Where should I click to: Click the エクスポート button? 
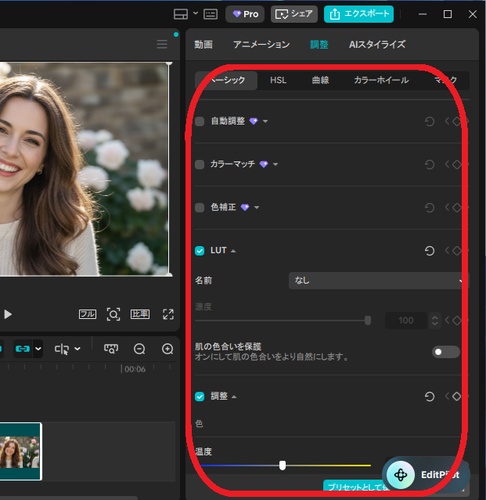point(359,14)
